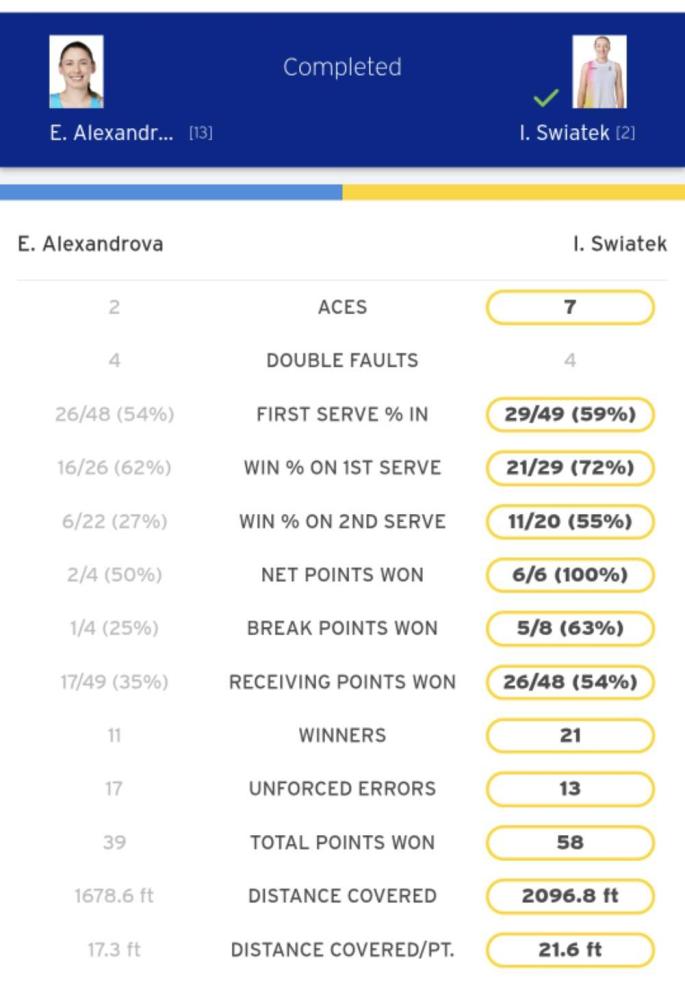Click the WINNERS stat row label
Screen dimensions: 685x1000
(x=342, y=735)
